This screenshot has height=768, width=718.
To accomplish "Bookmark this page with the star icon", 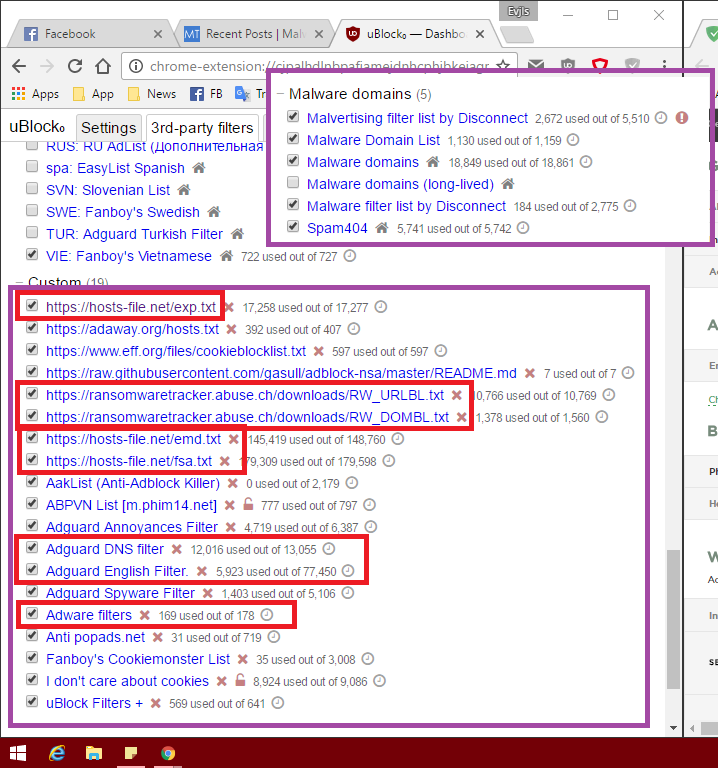I will click(503, 65).
